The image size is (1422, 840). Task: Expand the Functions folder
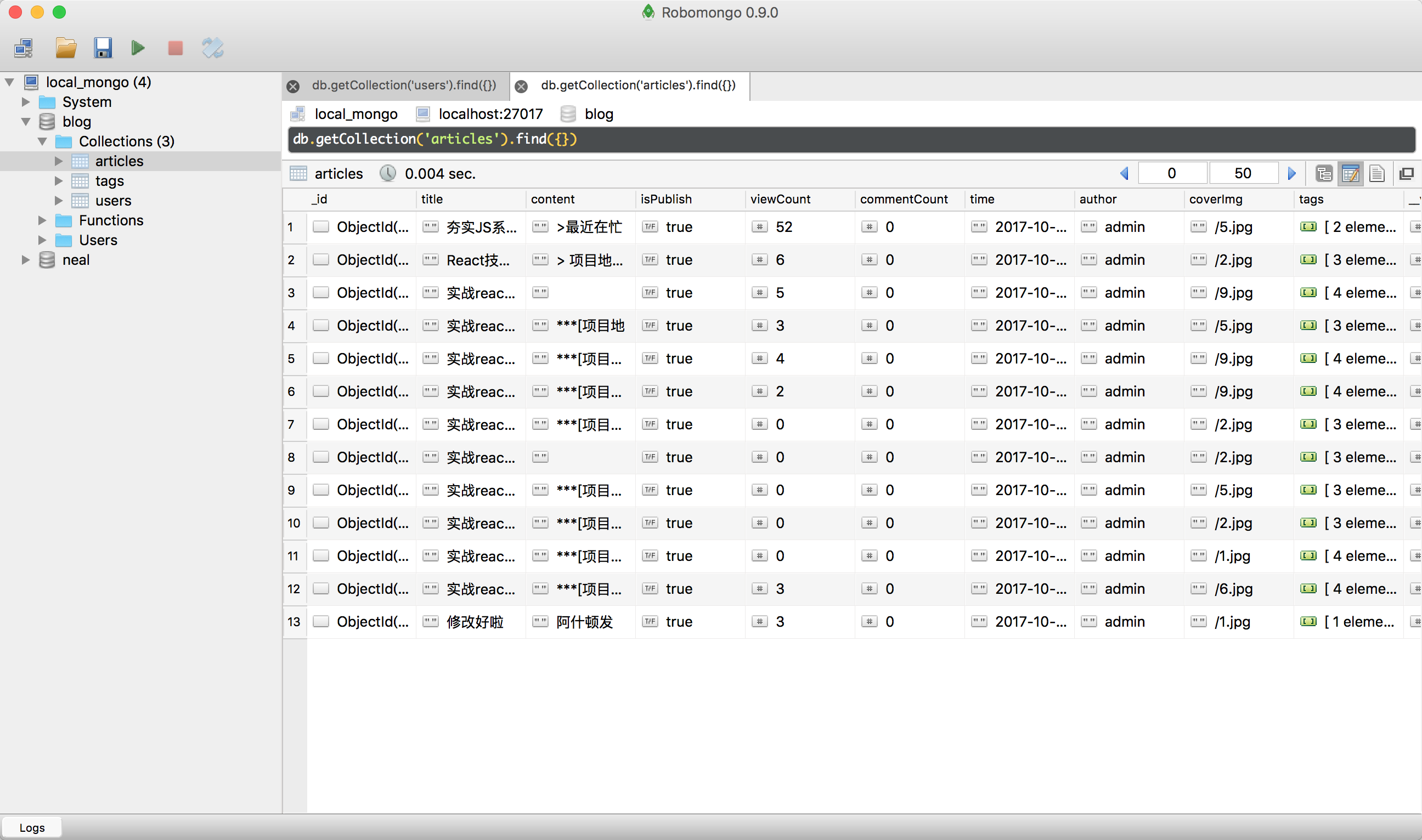[x=42, y=220]
